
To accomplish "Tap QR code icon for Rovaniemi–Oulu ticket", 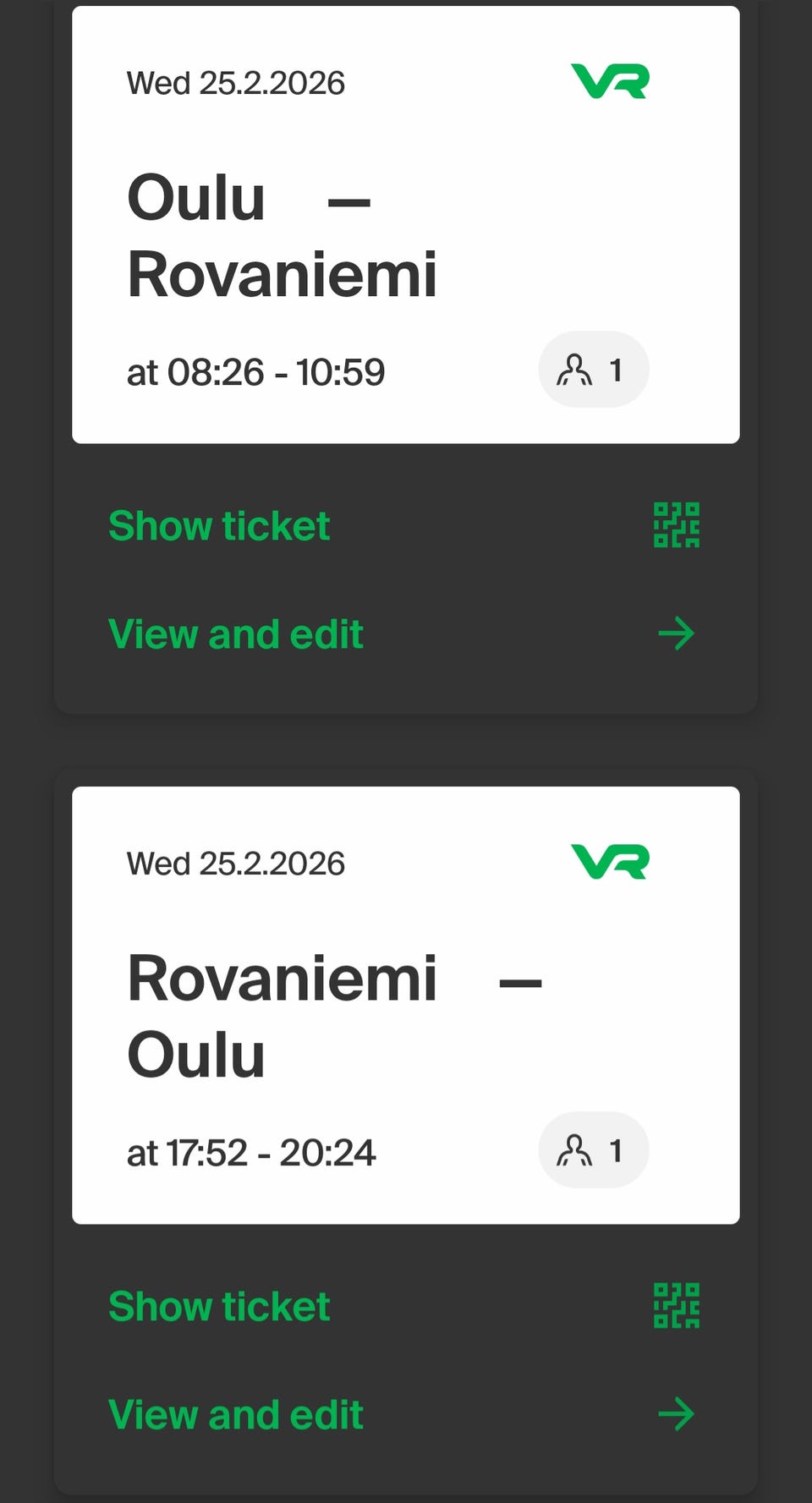I will 676,1306.
